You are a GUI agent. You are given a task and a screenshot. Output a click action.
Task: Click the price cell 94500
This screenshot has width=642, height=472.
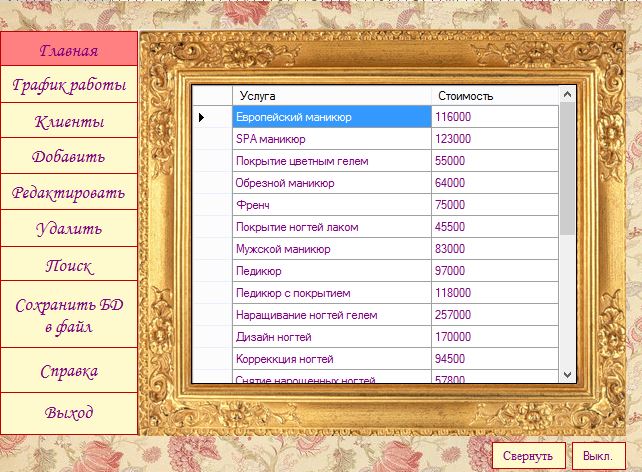coord(495,359)
